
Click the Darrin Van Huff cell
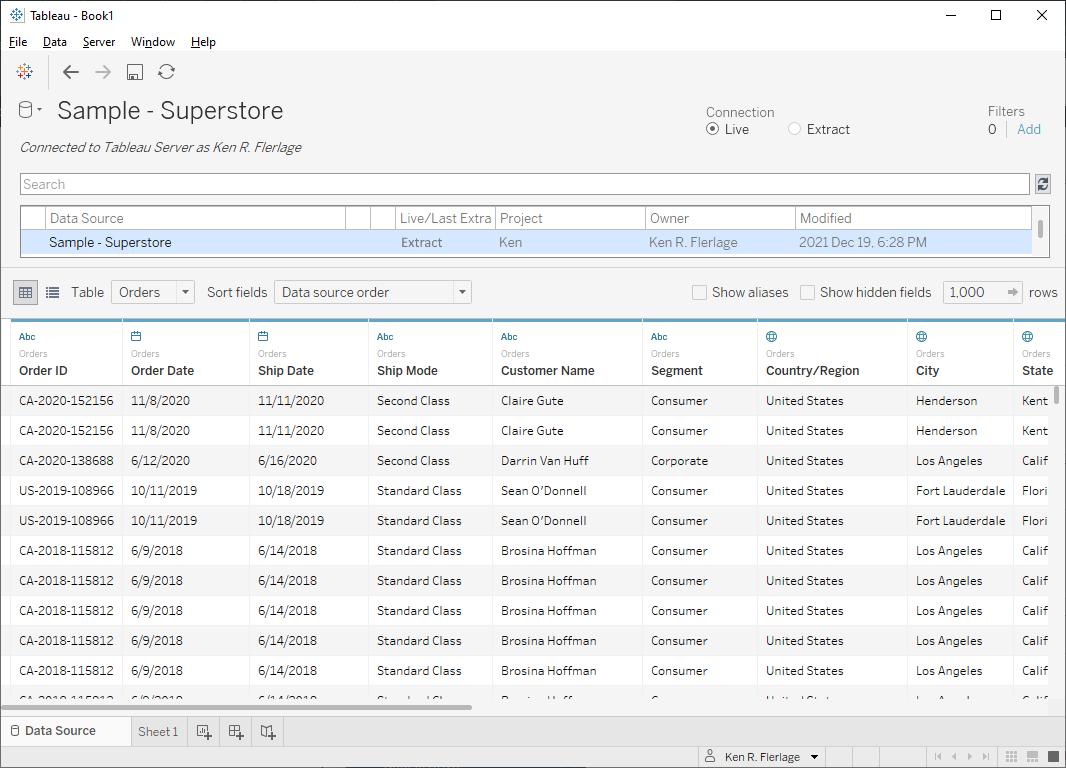coord(545,461)
